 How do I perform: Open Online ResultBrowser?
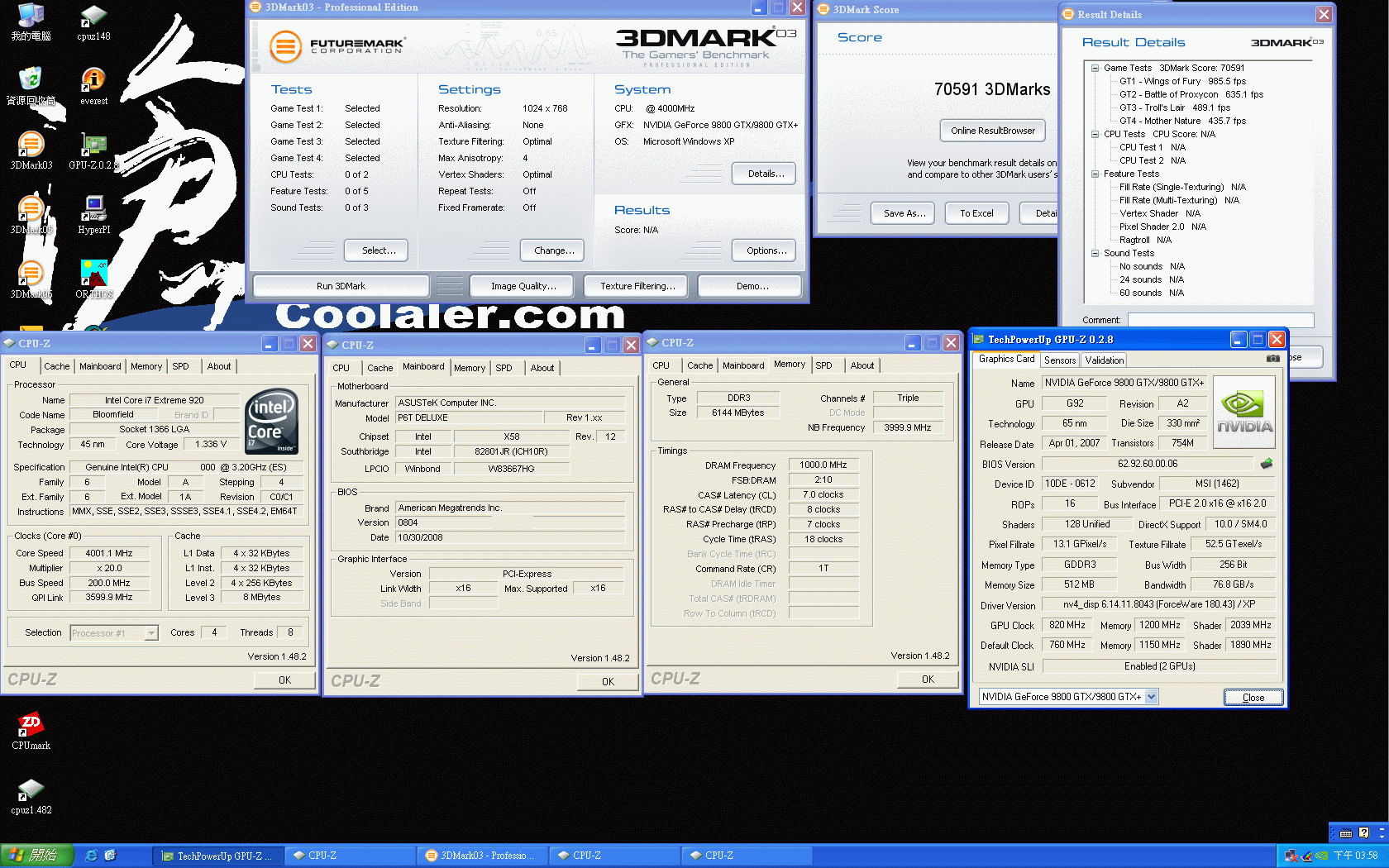click(x=992, y=131)
